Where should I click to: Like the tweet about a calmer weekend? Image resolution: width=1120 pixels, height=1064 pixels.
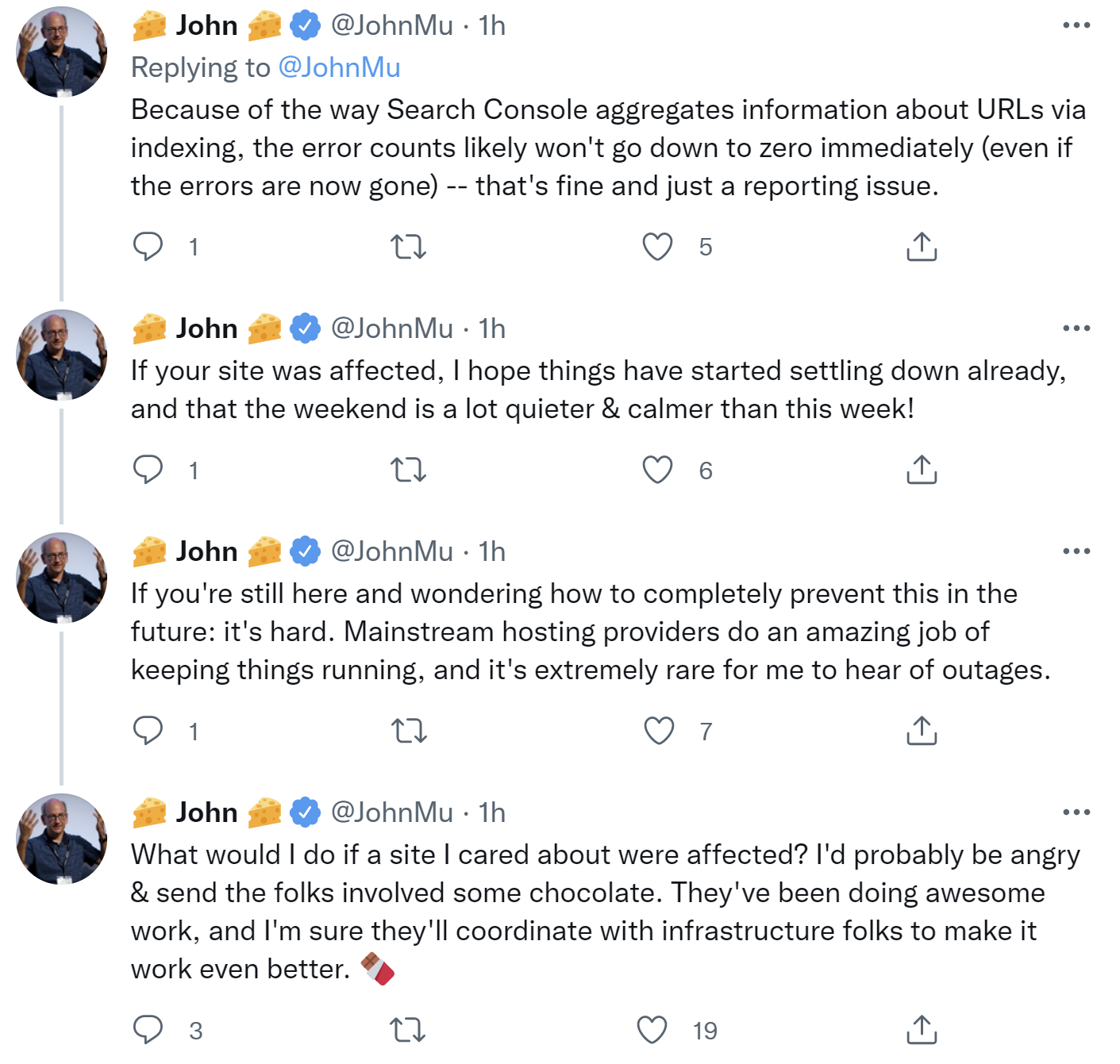click(x=657, y=470)
